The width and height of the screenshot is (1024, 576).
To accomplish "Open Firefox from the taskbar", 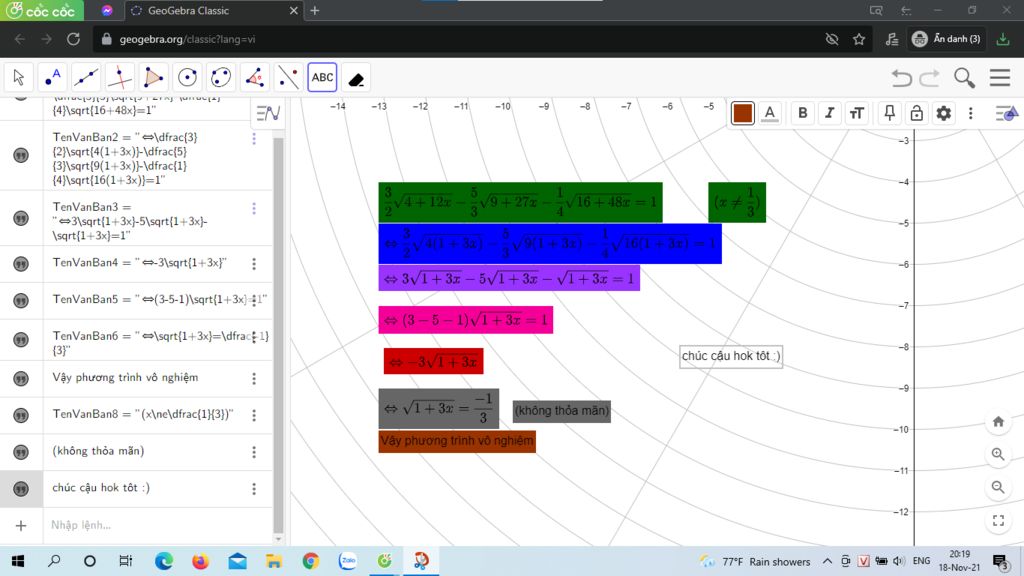I will (x=200, y=561).
